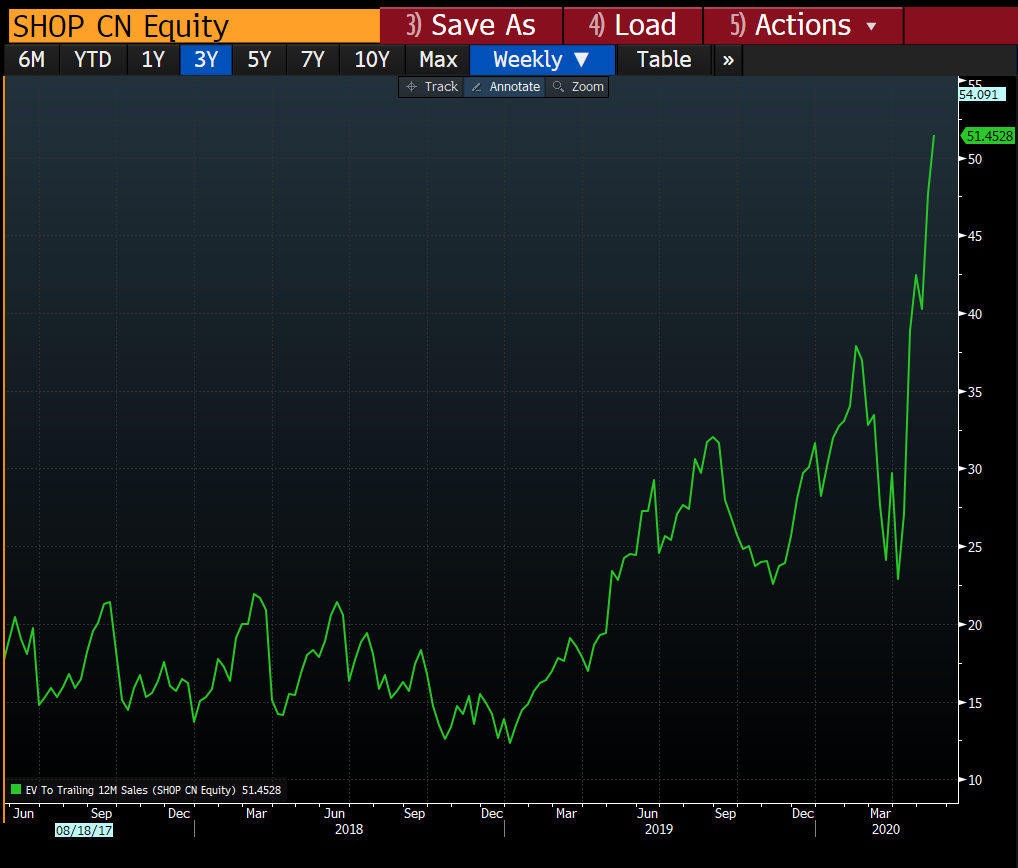Viewport: 1018px width, 868px height.
Task: Click the SHOP CN Equity security field
Action: coord(193,26)
